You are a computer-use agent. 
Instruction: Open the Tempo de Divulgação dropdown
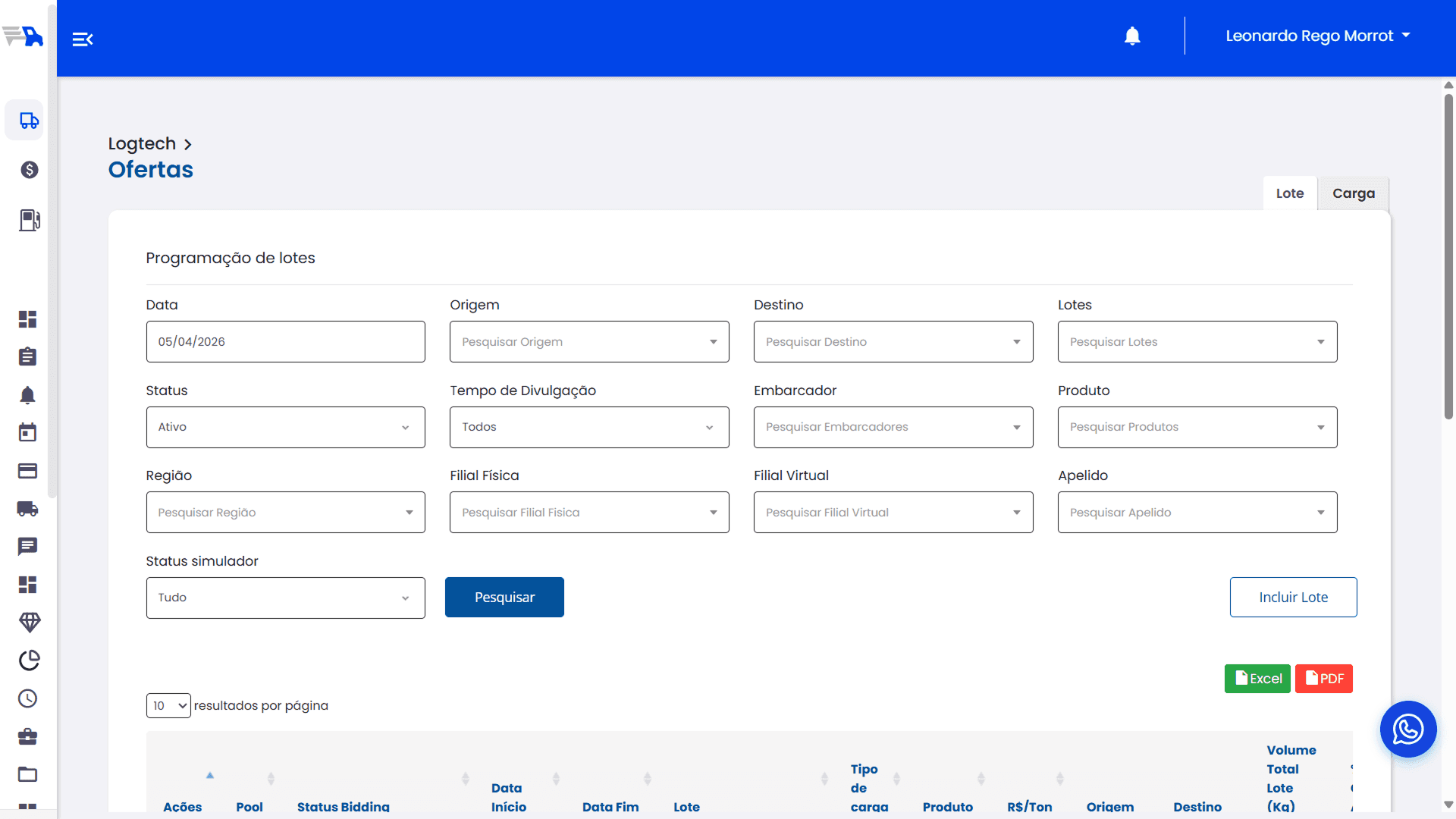[588, 428]
